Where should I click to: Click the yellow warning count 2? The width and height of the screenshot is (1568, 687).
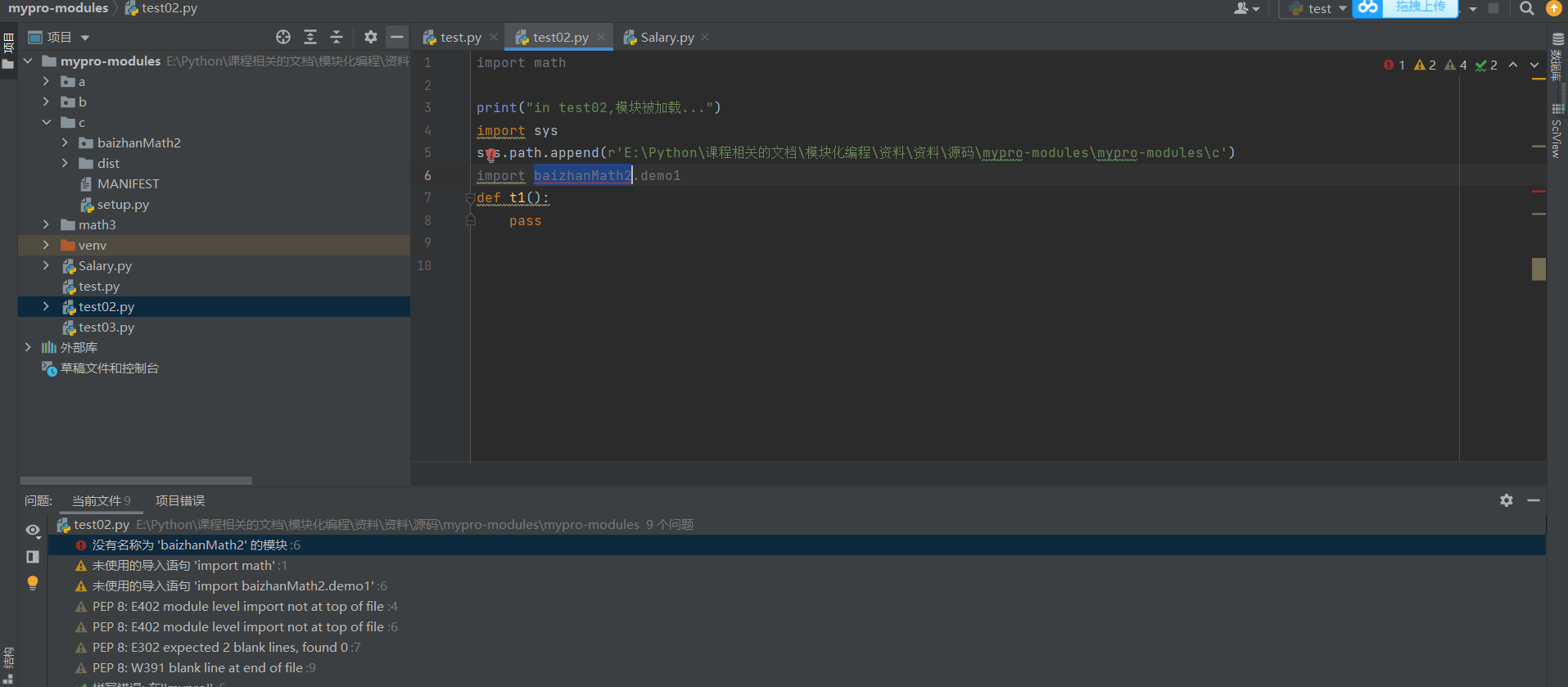[1426, 65]
